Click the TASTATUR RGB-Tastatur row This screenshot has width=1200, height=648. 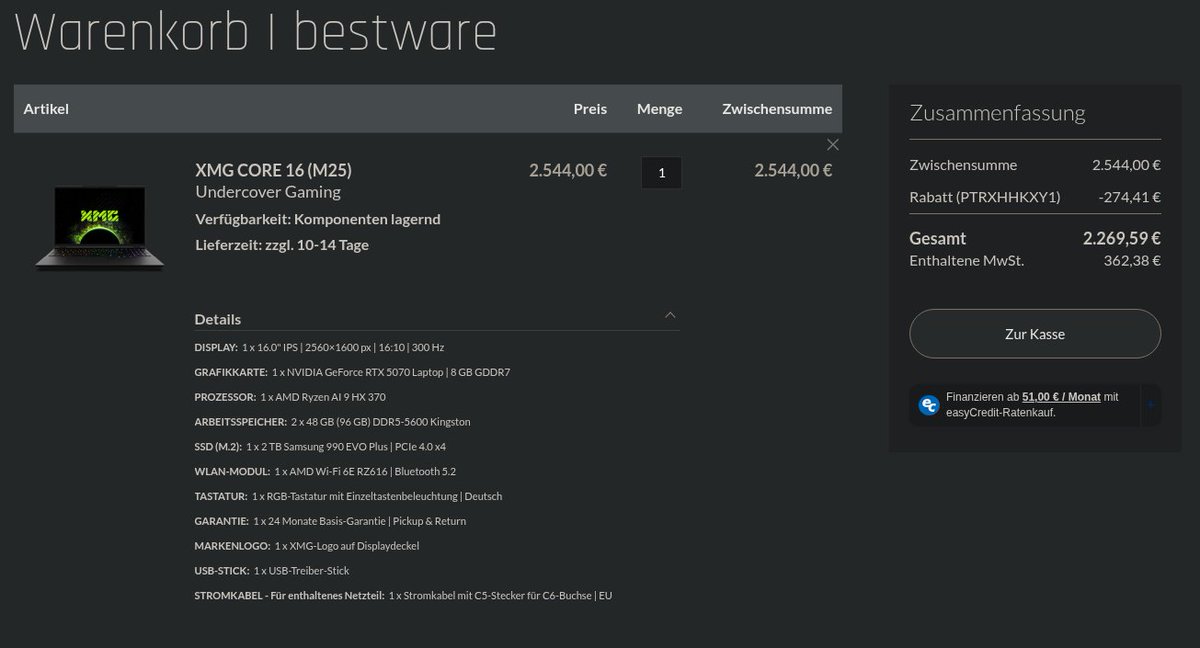click(x=348, y=496)
